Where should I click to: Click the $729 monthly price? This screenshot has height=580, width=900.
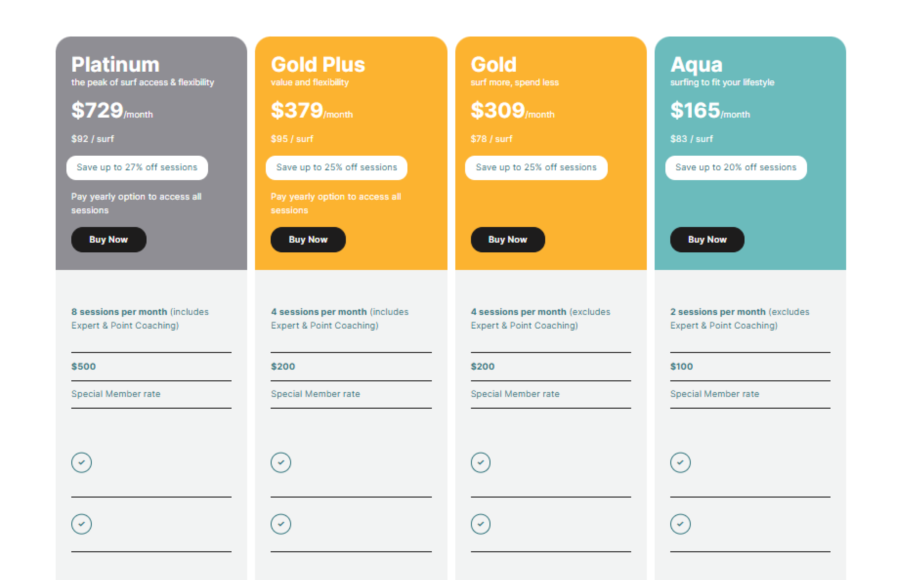[x=112, y=110]
